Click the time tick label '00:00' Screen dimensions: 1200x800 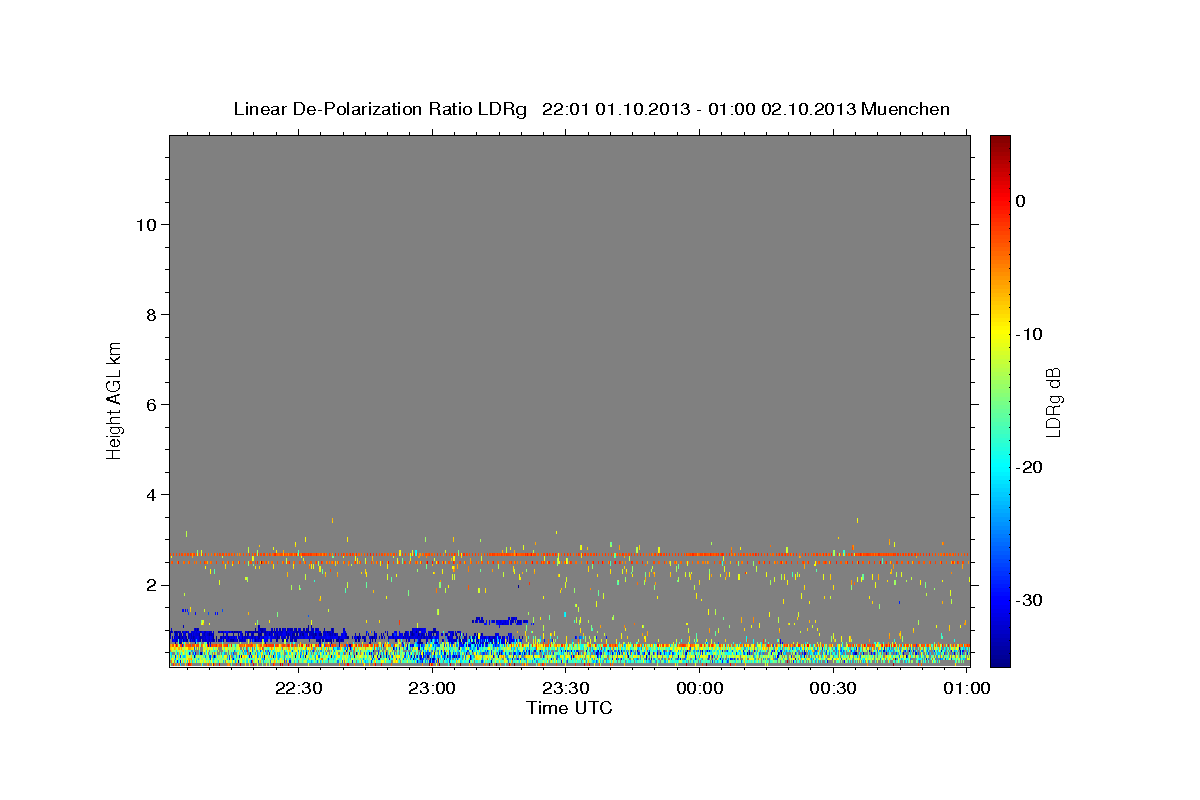pyautogui.click(x=700, y=688)
